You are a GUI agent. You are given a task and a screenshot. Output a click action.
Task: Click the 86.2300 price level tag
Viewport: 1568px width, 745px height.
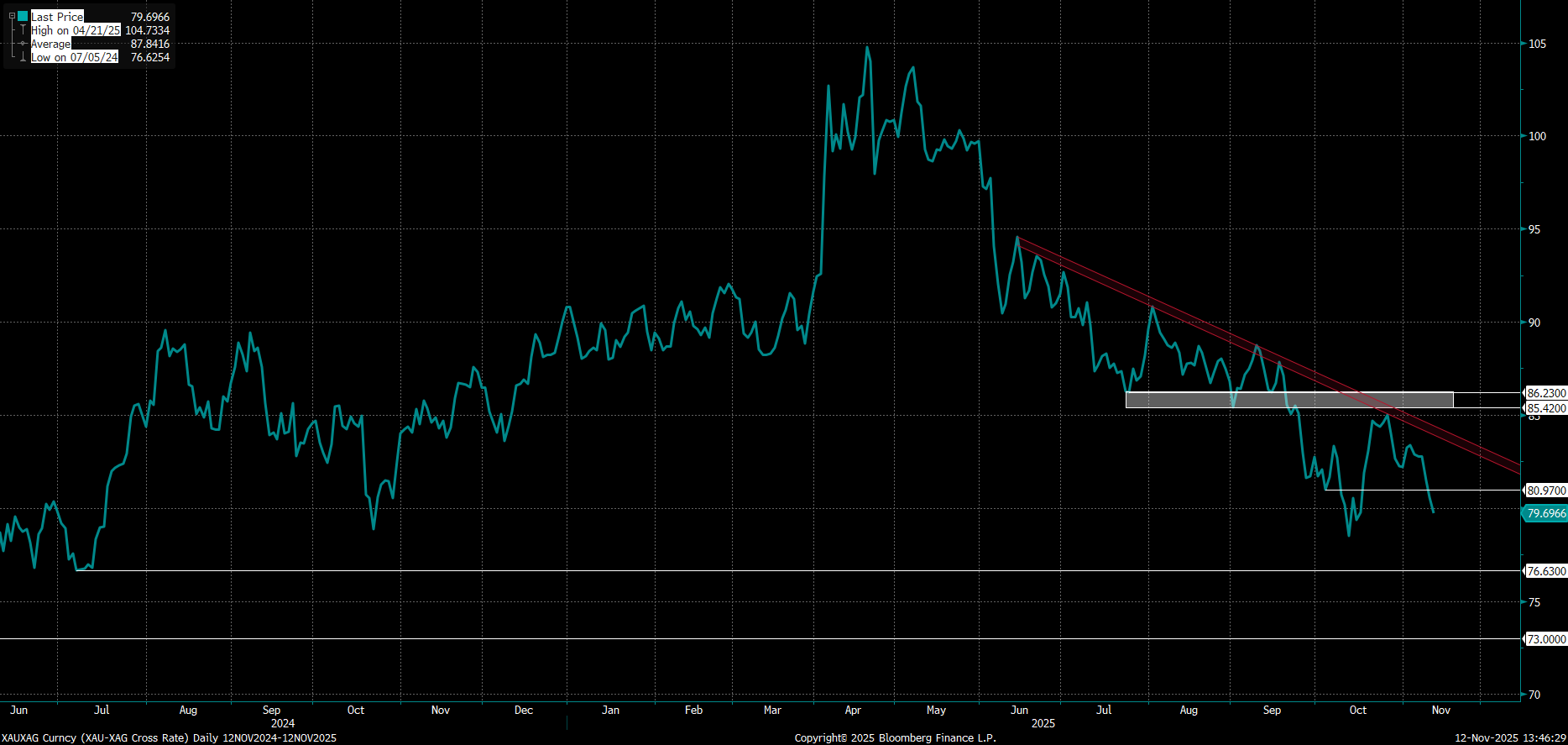[x=1545, y=393]
